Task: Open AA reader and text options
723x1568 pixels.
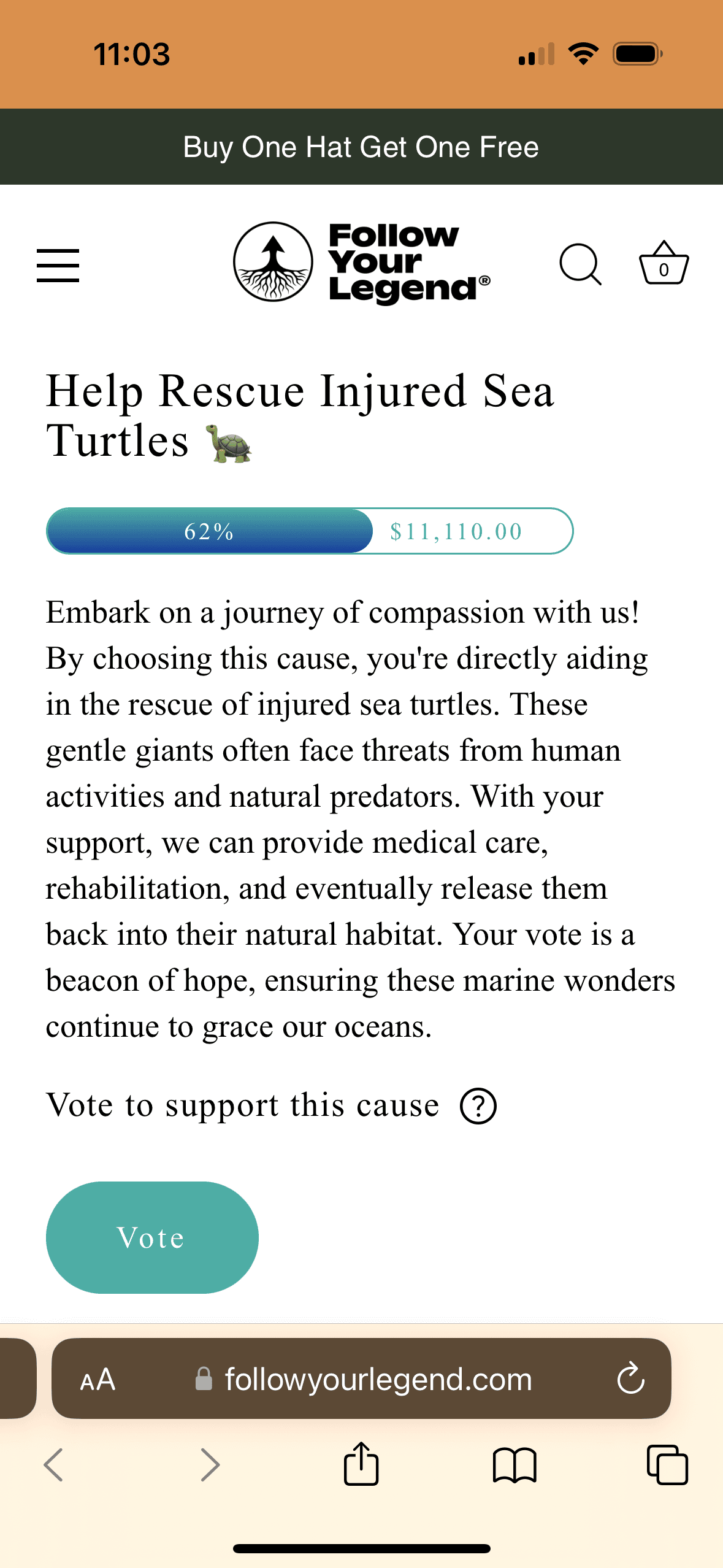Action: point(98,1380)
